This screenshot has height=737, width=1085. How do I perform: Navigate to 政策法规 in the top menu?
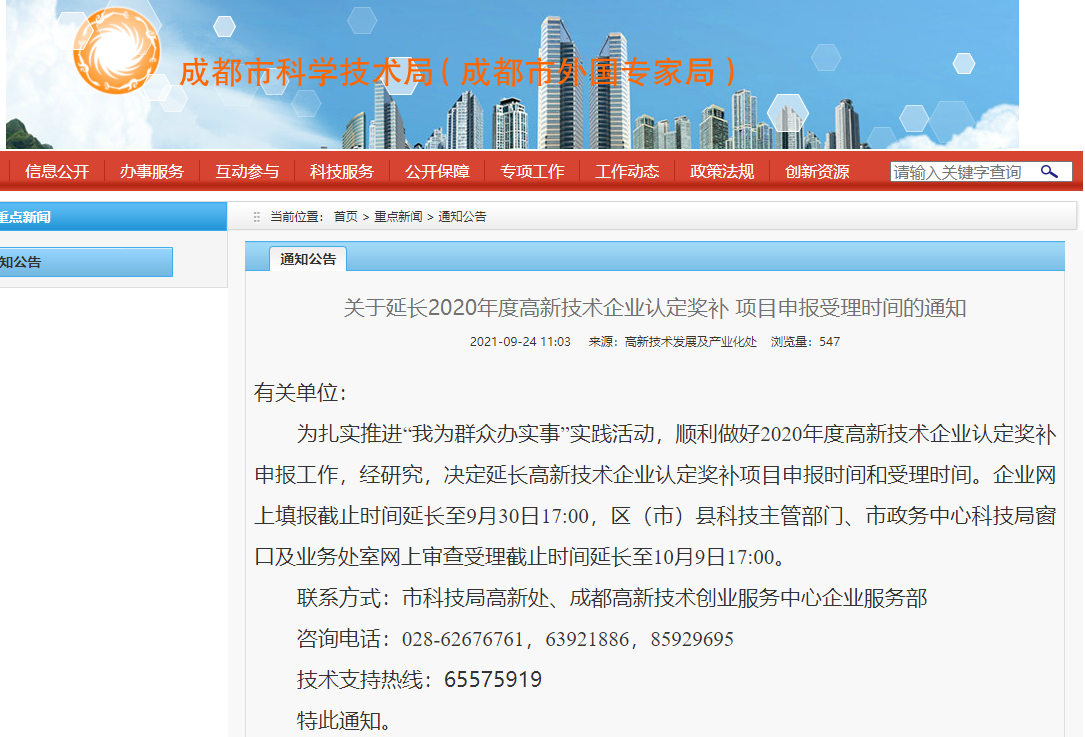click(722, 172)
